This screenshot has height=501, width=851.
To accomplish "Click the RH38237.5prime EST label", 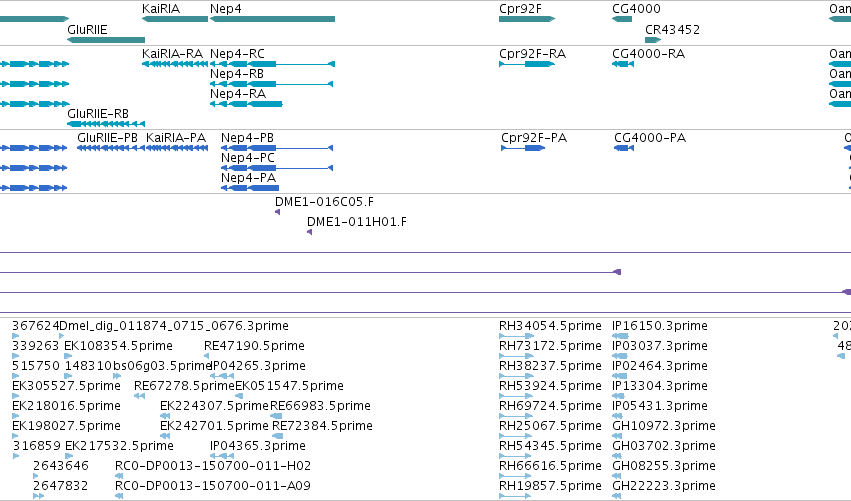I will tap(550, 366).
